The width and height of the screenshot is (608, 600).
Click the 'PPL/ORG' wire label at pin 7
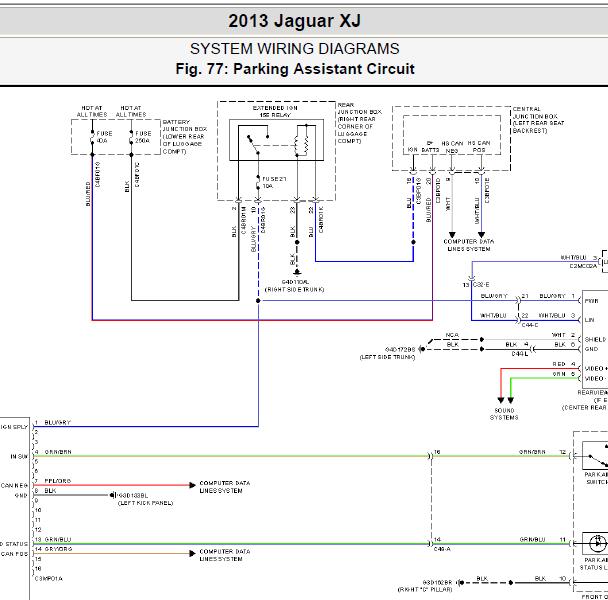point(57,481)
